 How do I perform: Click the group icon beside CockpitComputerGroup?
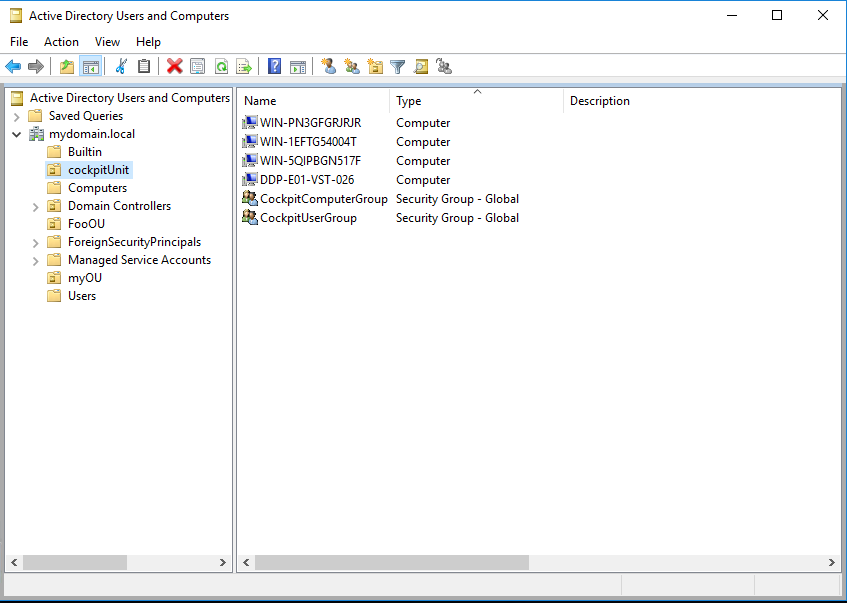[x=250, y=198]
